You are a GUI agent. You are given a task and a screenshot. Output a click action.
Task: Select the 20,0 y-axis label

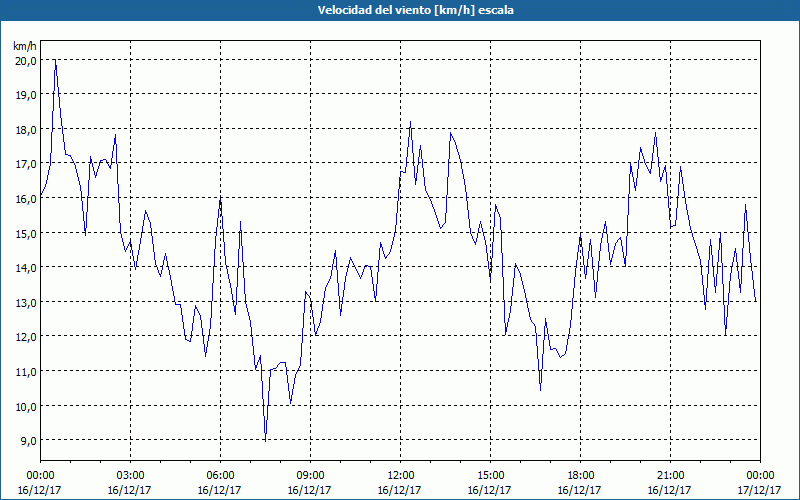(26, 61)
